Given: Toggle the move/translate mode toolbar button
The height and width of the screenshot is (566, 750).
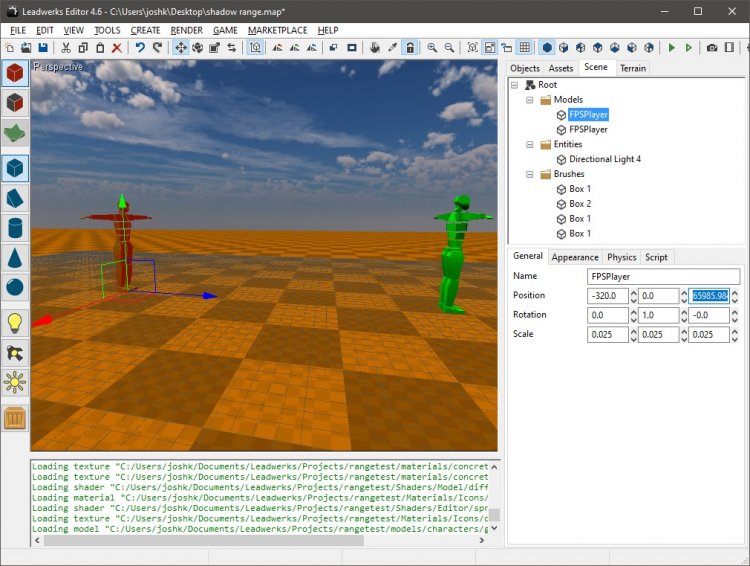Looking at the screenshot, I should [x=181, y=48].
